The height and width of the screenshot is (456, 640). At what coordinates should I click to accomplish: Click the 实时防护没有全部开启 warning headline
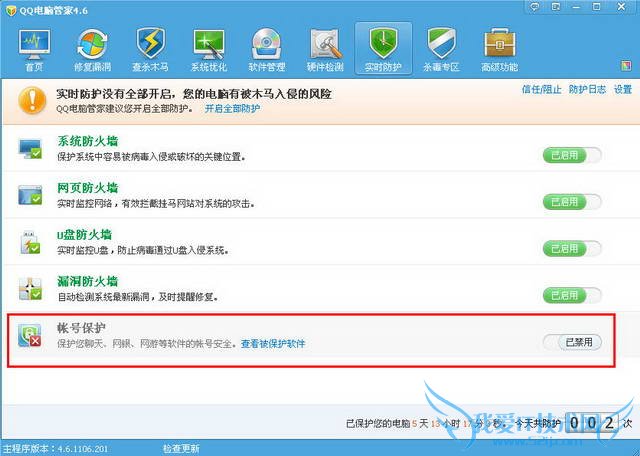[194, 94]
